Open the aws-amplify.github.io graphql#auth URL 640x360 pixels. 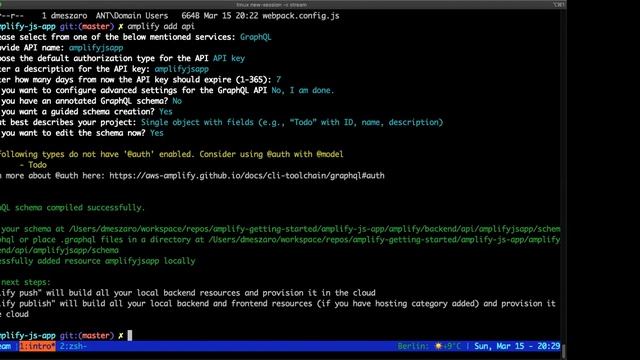coord(247,176)
